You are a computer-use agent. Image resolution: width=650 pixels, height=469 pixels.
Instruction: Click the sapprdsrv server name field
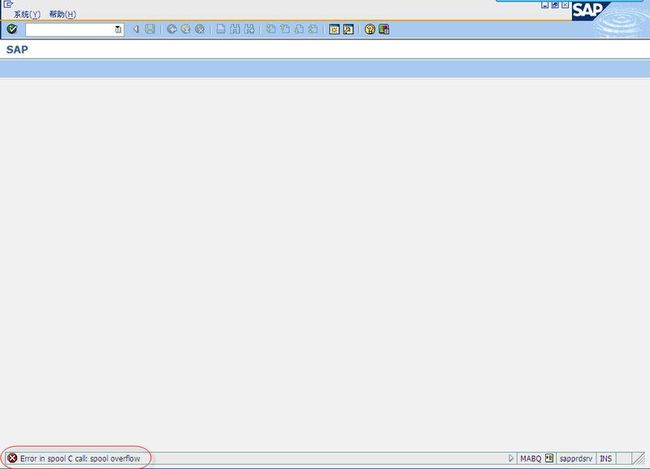pyautogui.click(x=576, y=459)
